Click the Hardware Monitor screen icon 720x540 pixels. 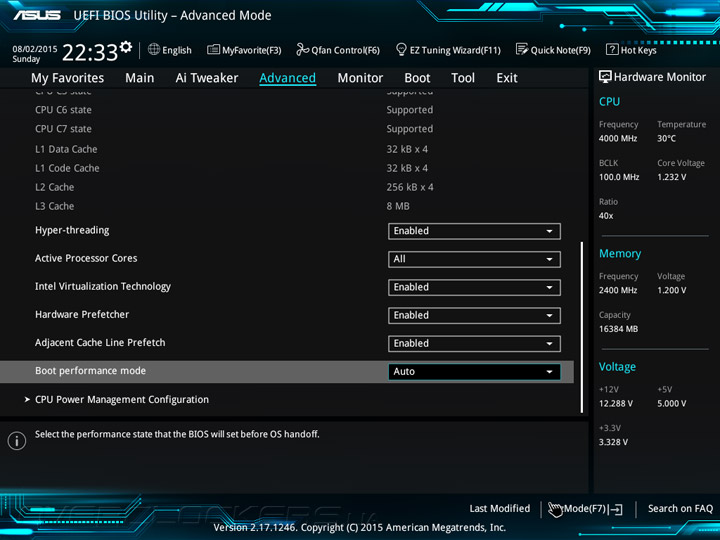point(605,77)
